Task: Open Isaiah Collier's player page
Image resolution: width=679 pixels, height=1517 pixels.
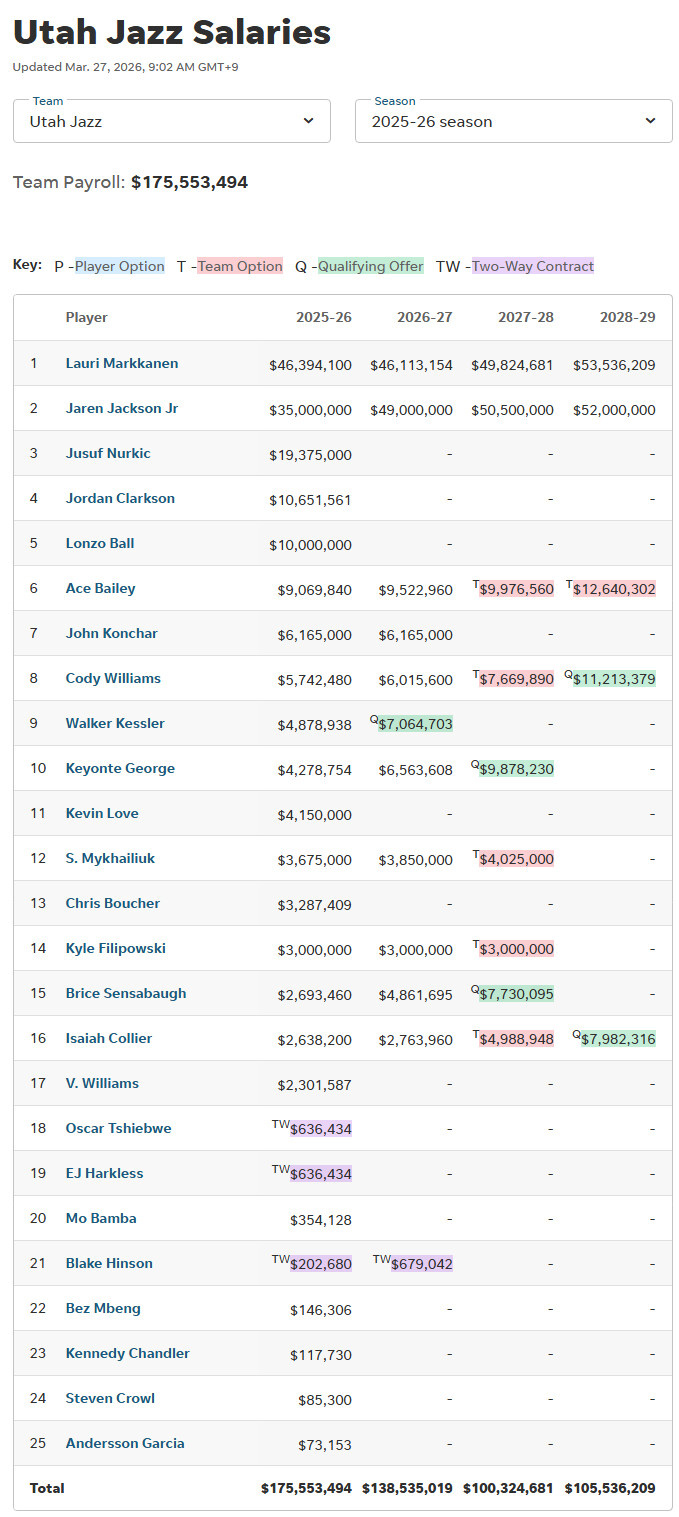Action: coord(109,1038)
